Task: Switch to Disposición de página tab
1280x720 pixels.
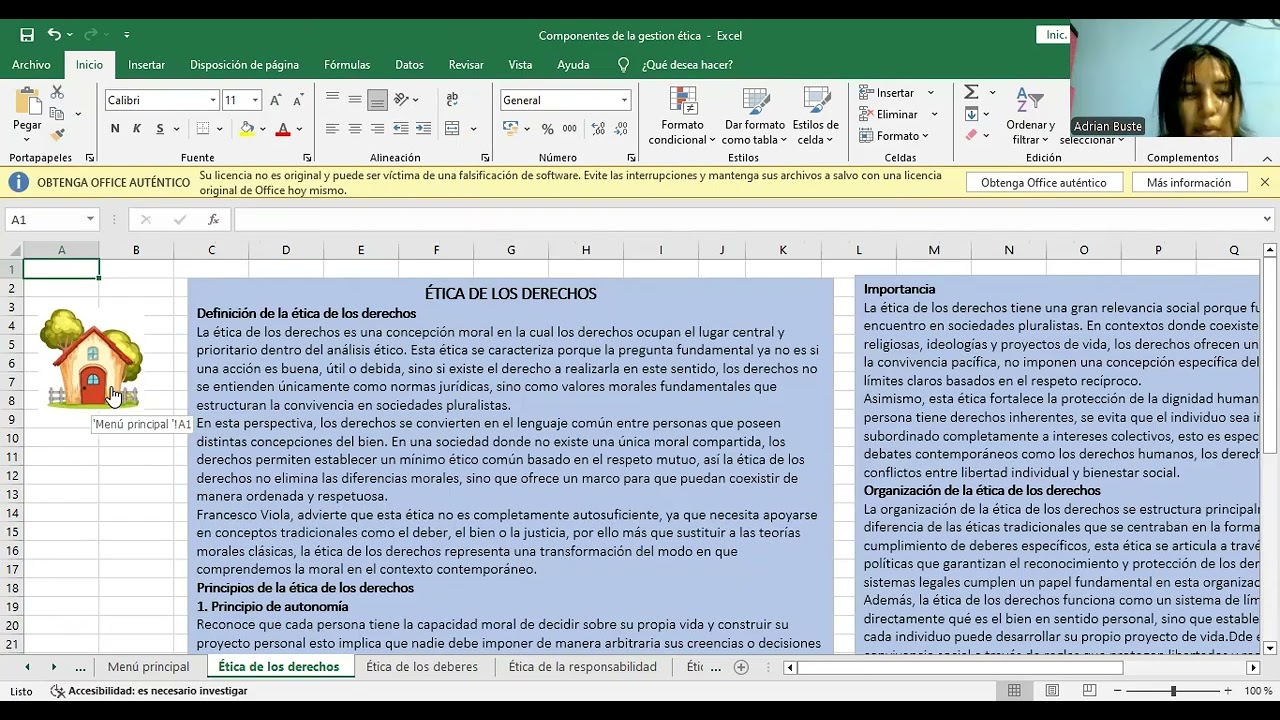Action: click(244, 65)
